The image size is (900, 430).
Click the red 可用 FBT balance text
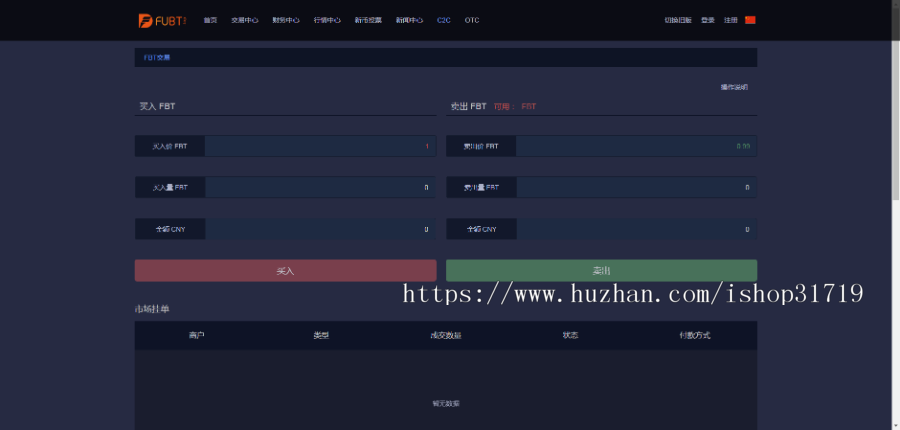[x=515, y=106]
